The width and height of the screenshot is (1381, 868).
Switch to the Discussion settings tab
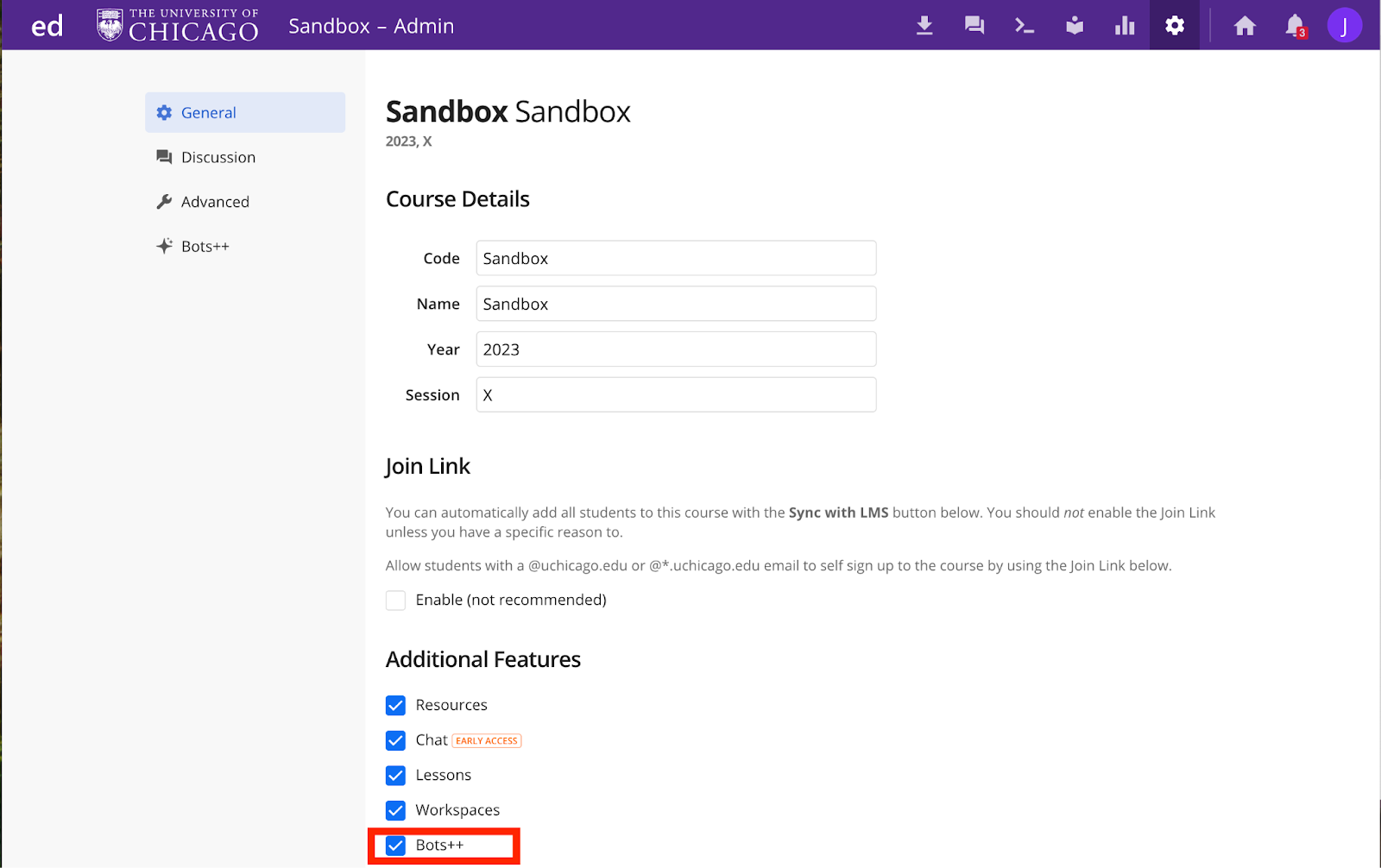tap(218, 157)
